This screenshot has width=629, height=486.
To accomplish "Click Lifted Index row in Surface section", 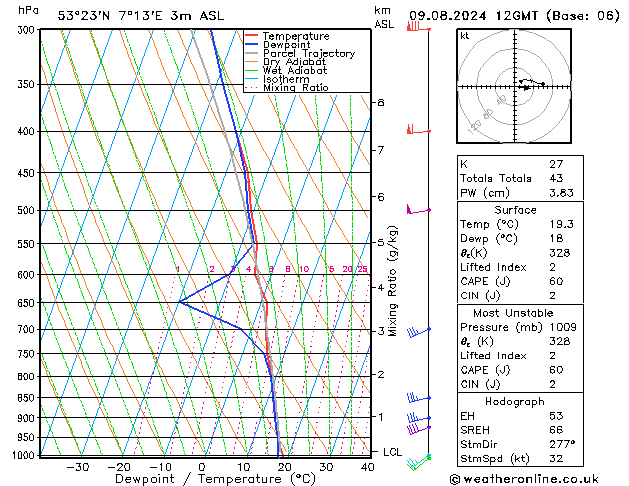I will click(x=520, y=267).
